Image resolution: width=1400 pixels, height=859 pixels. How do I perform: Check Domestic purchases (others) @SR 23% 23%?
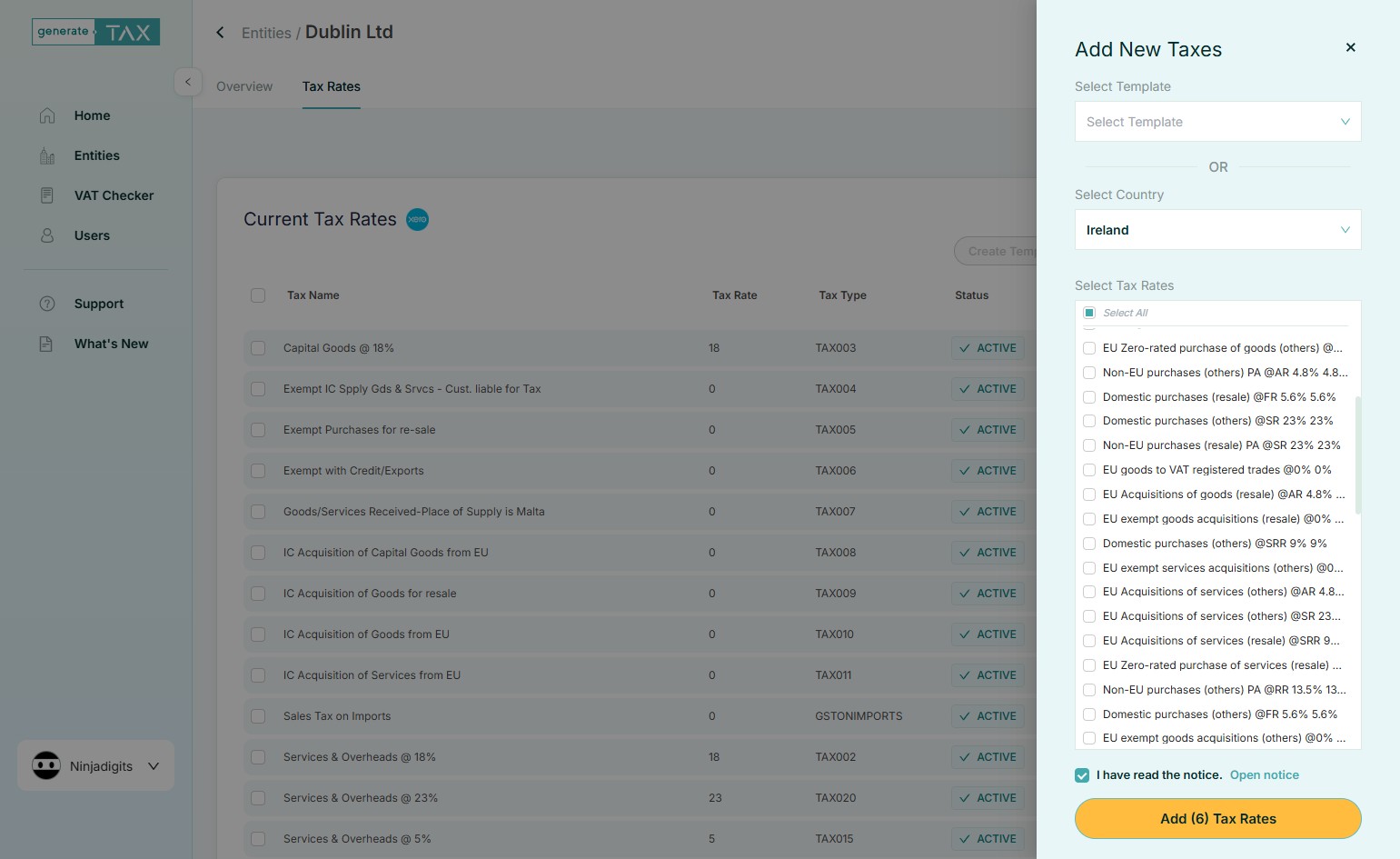pyautogui.click(x=1089, y=421)
